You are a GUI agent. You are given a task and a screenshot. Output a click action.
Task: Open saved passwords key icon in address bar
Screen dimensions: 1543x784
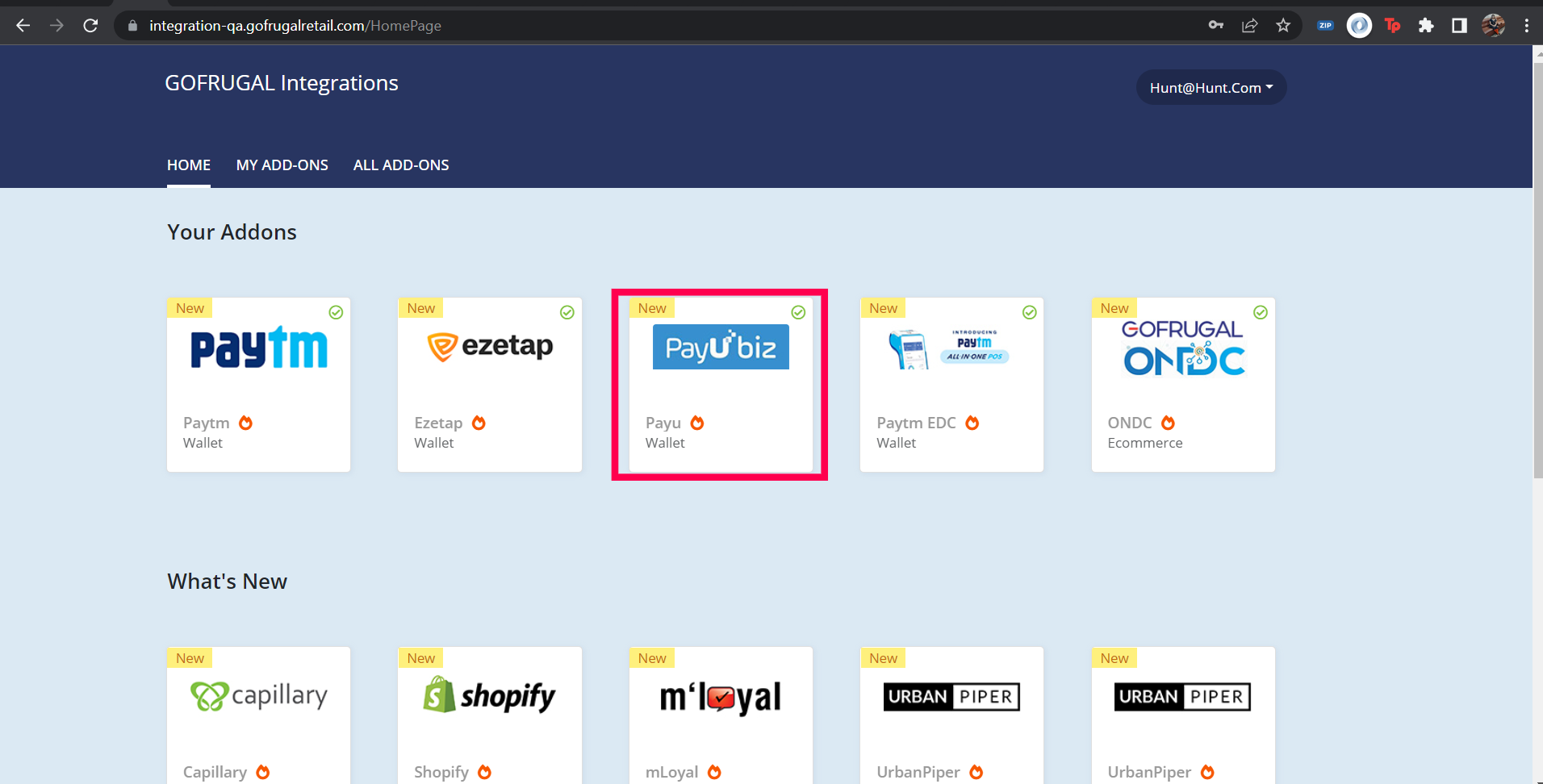tap(1216, 26)
